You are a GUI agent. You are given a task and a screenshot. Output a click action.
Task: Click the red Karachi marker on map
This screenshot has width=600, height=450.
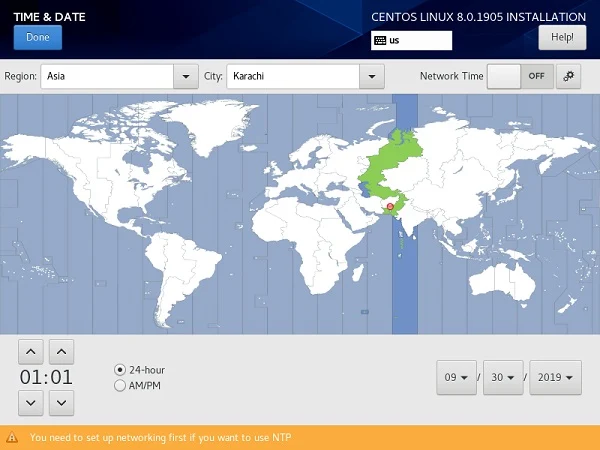tap(390, 207)
